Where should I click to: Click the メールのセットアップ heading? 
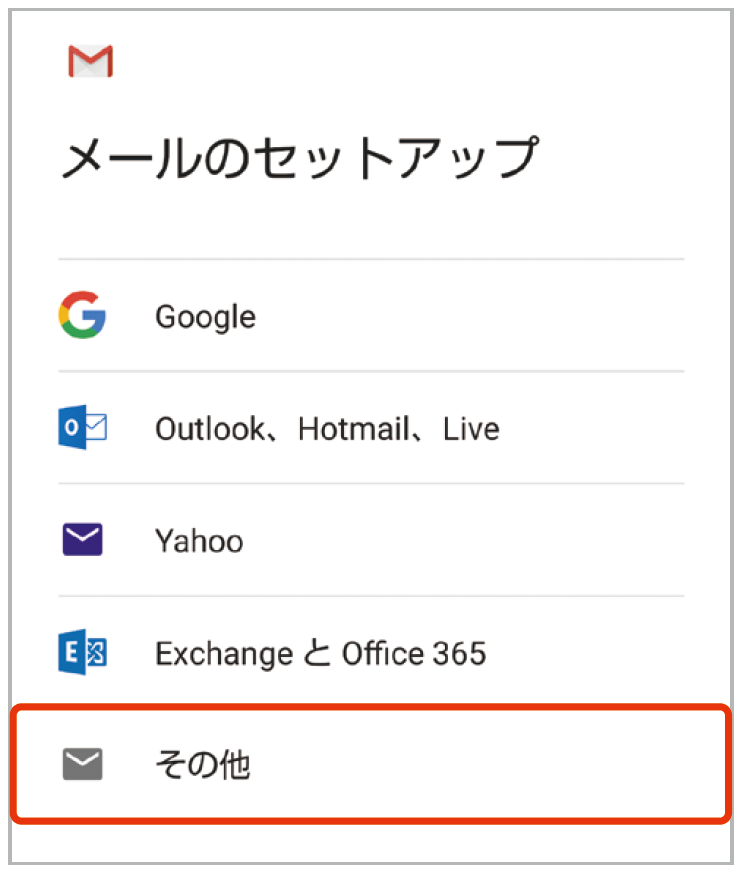(x=300, y=158)
